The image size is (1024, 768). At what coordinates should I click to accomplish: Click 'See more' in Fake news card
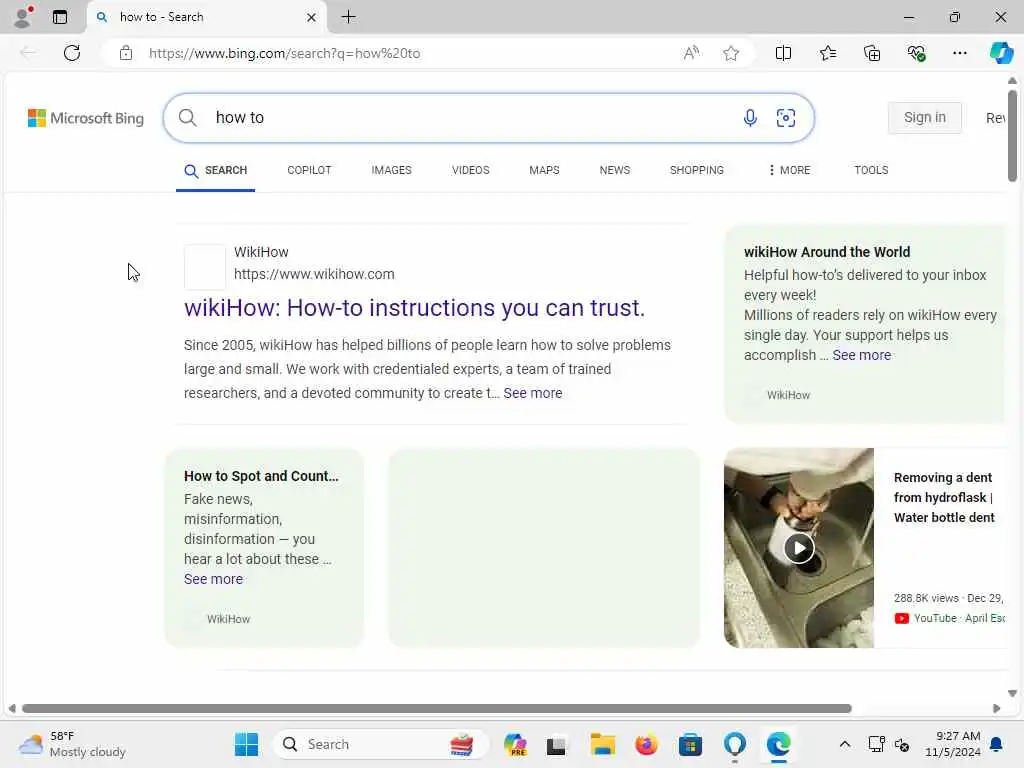click(214, 579)
